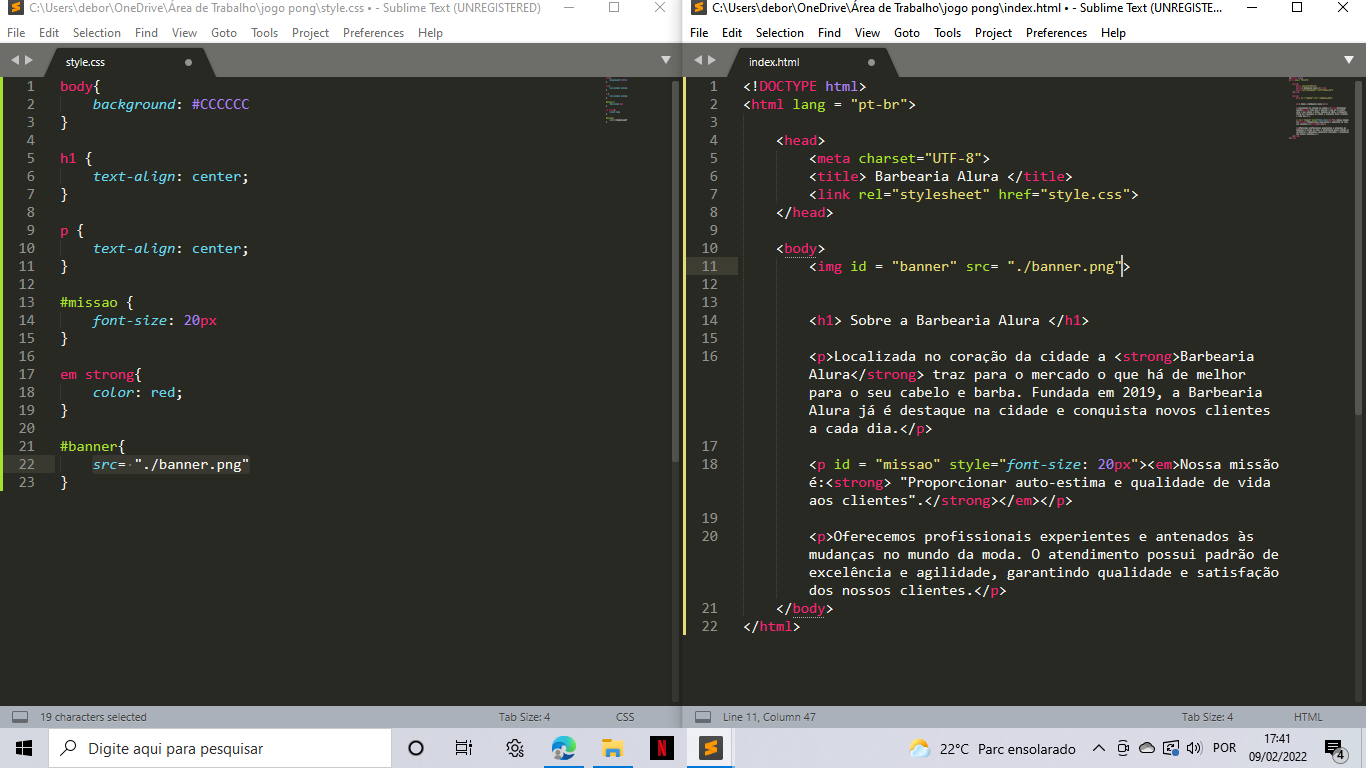The height and width of the screenshot is (768, 1366).
Task: Open Preferences menu in index.html window
Action: pyautogui.click(x=1056, y=32)
